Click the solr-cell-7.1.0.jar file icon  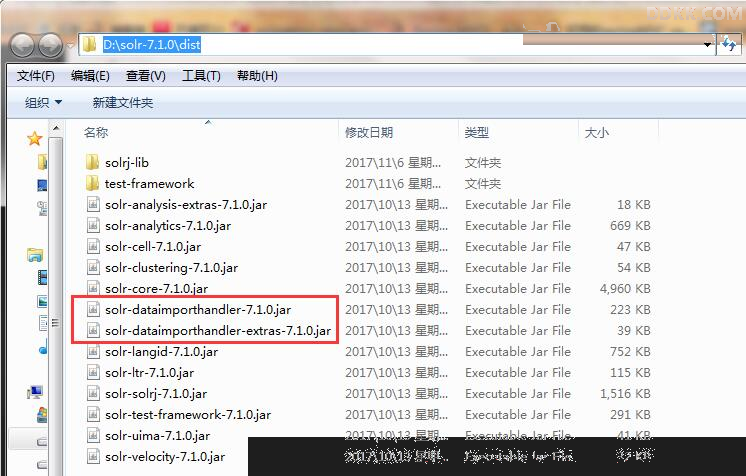(x=93, y=246)
